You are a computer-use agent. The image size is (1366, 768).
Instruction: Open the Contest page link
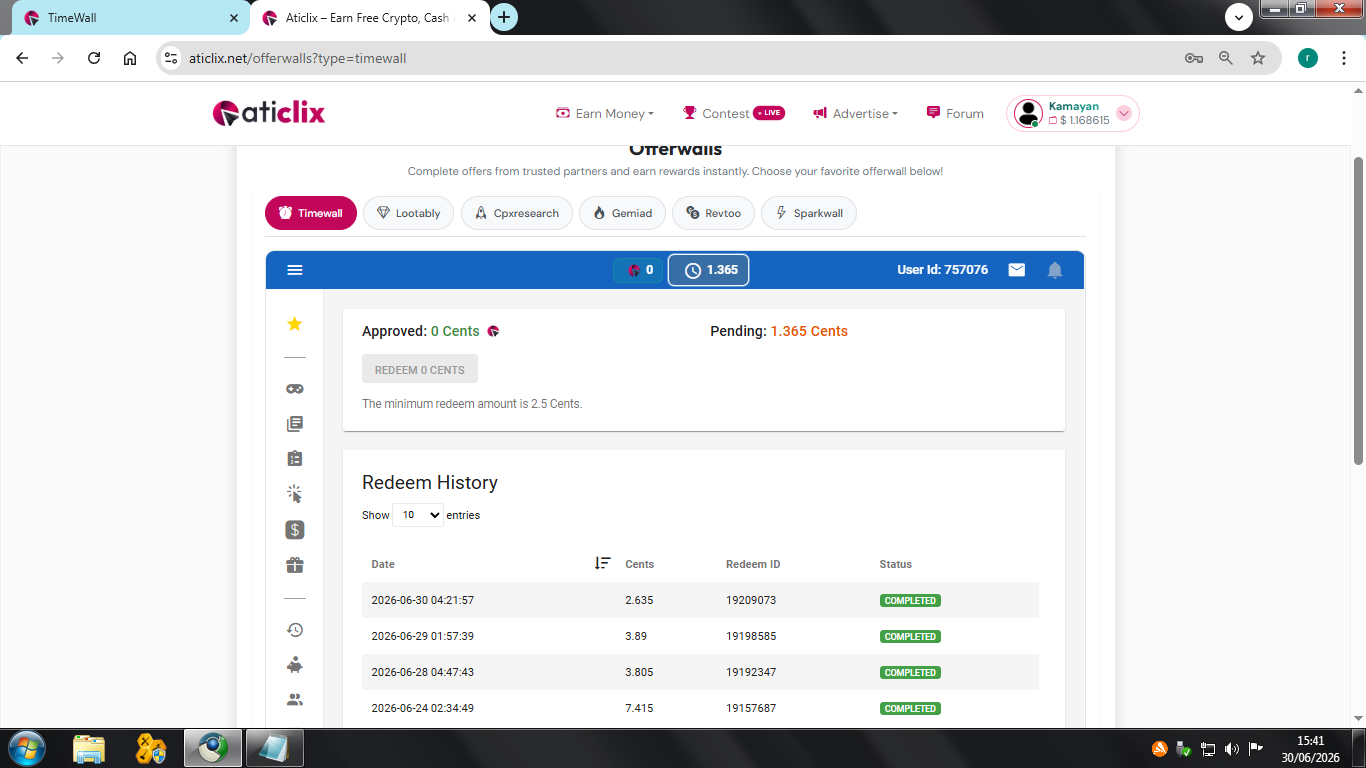point(734,114)
